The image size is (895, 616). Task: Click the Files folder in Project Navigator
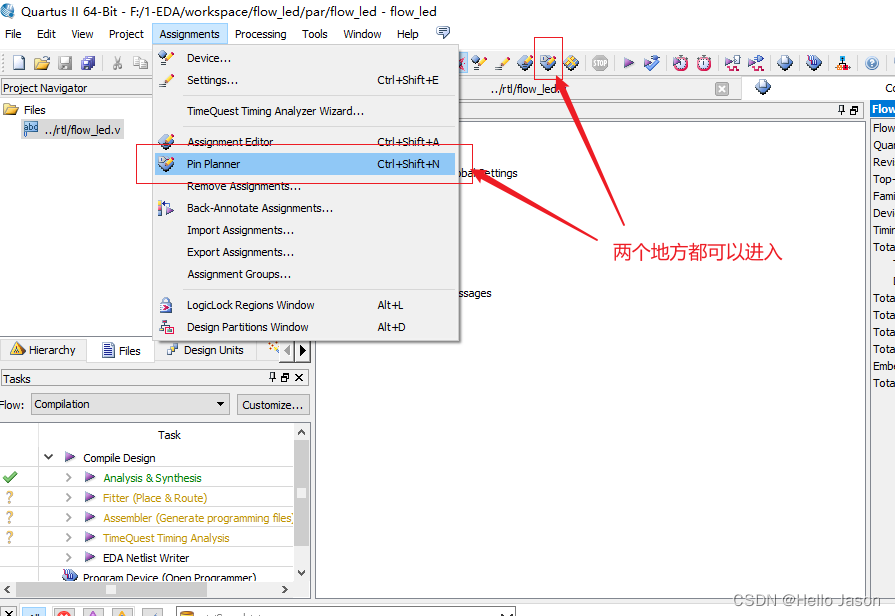pyautogui.click(x=24, y=110)
